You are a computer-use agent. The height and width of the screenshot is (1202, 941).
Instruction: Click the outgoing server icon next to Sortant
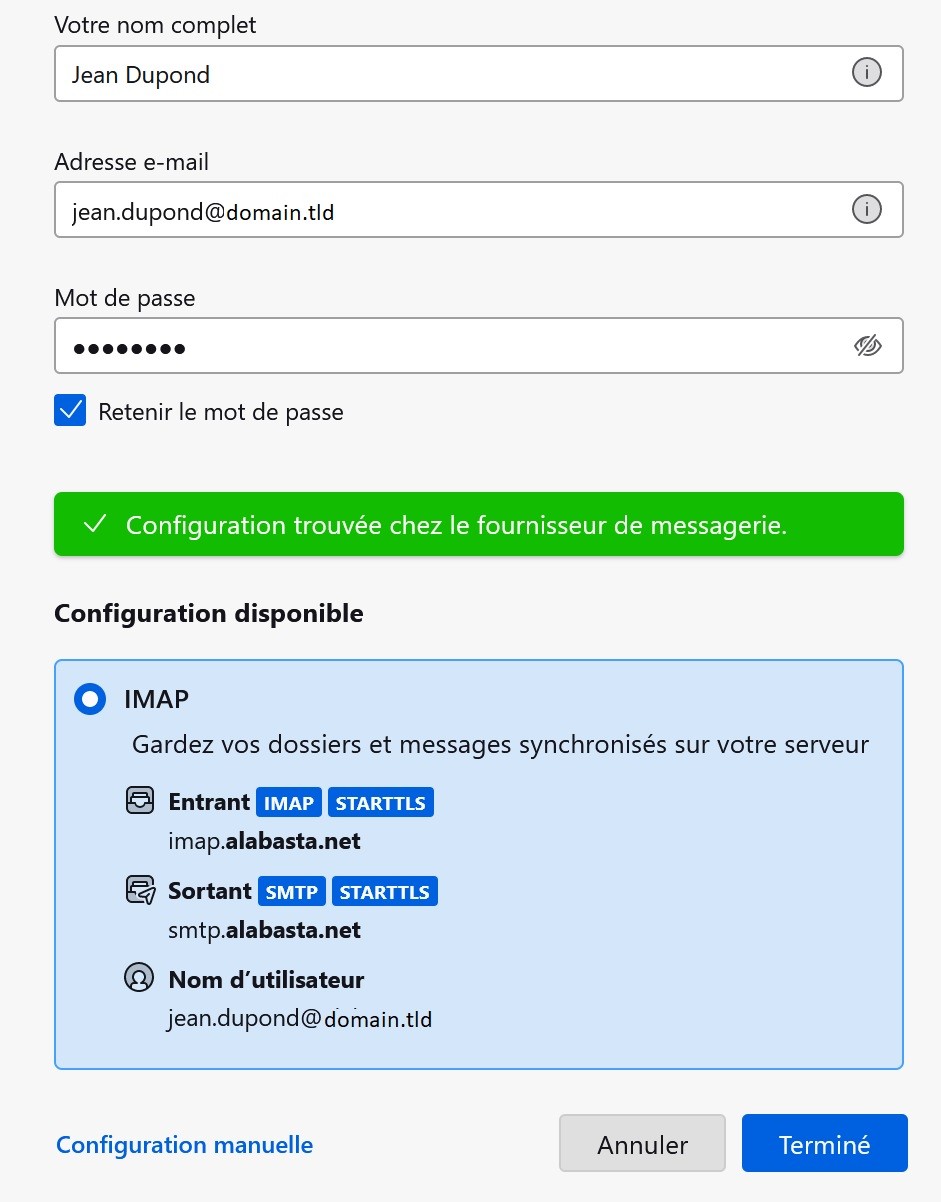(139, 890)
